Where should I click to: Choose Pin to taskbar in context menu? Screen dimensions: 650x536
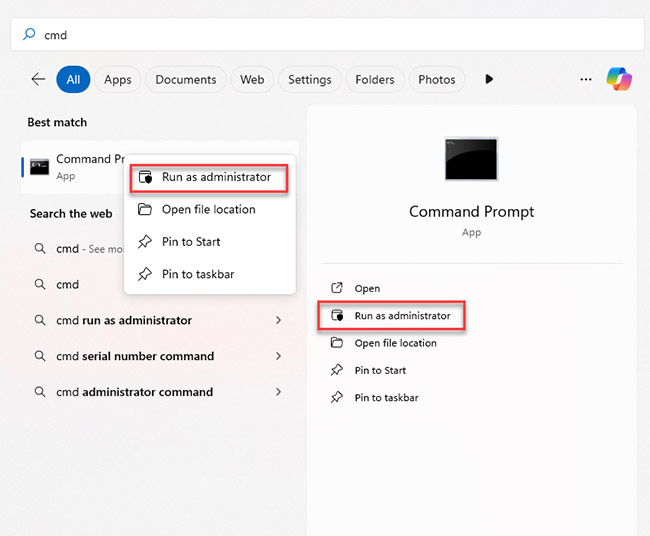click(198, 274)
